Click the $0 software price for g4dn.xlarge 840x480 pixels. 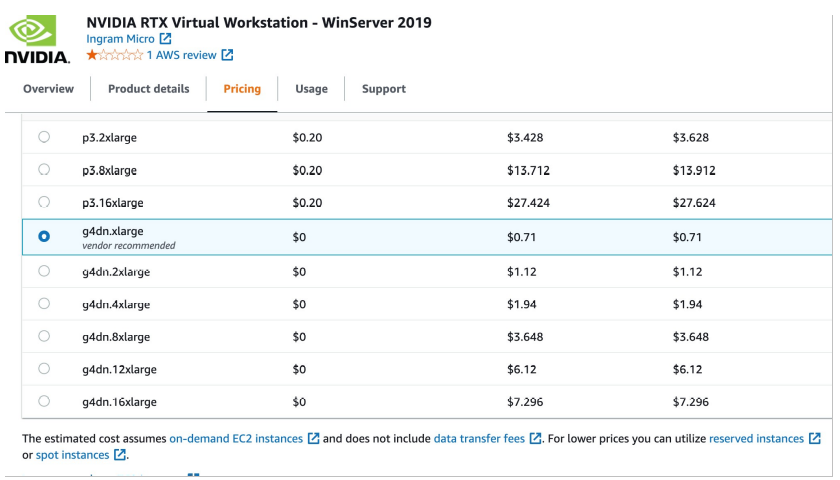coord(299,237)
